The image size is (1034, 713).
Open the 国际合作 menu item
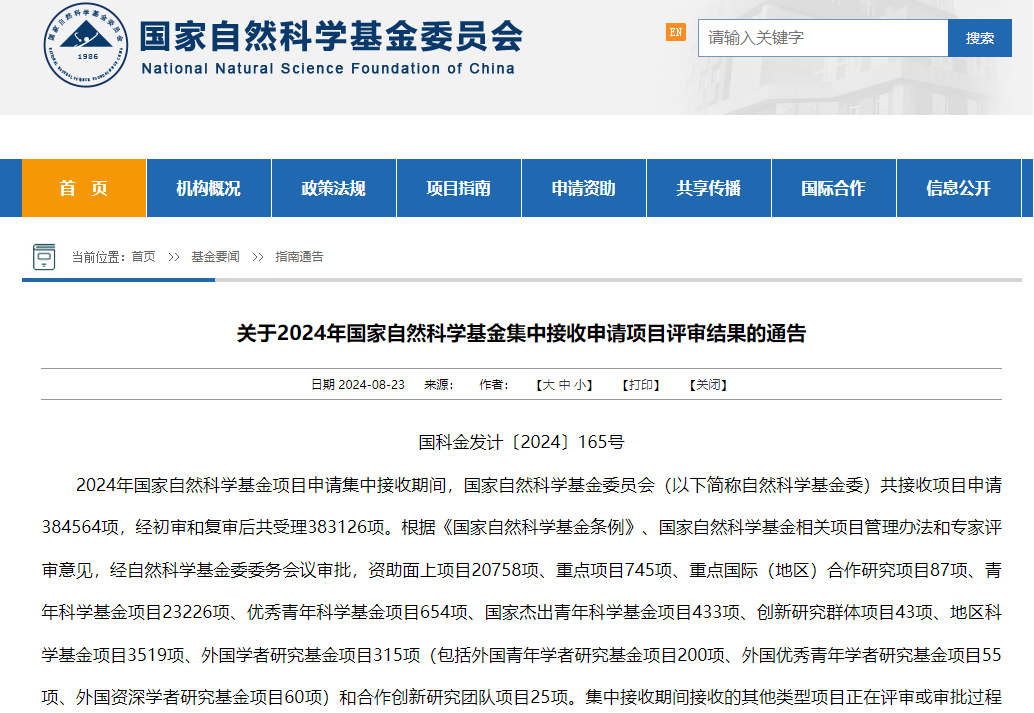834,188
